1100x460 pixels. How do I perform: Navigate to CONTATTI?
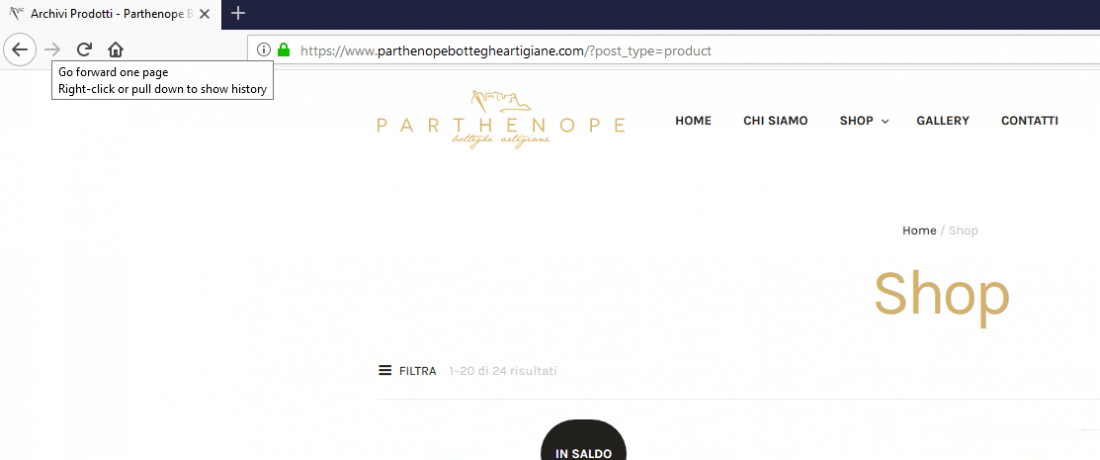(1029, 121)
